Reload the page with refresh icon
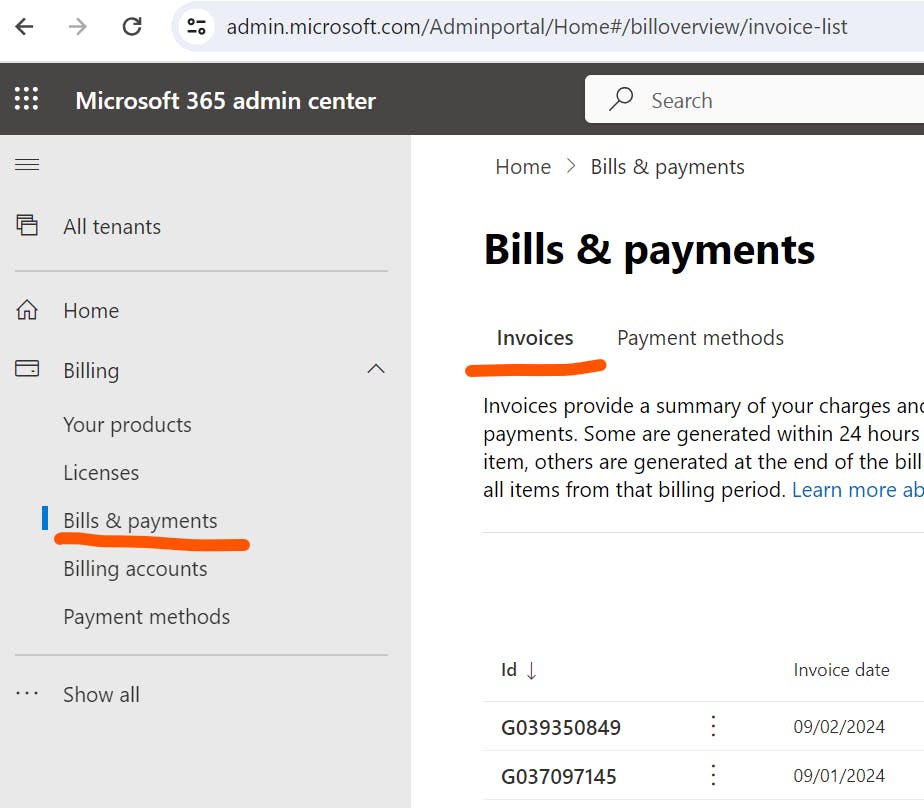This screenshot has width=924, height=808. (x=131, y=27)
